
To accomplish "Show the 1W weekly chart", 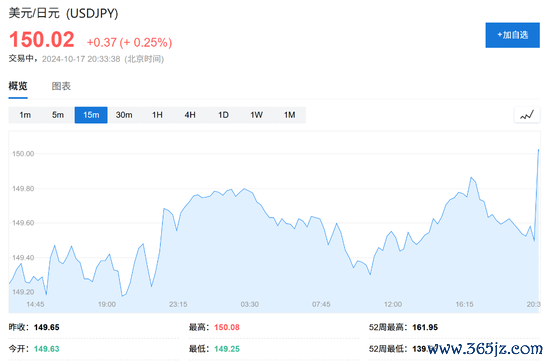I will 256,115.
